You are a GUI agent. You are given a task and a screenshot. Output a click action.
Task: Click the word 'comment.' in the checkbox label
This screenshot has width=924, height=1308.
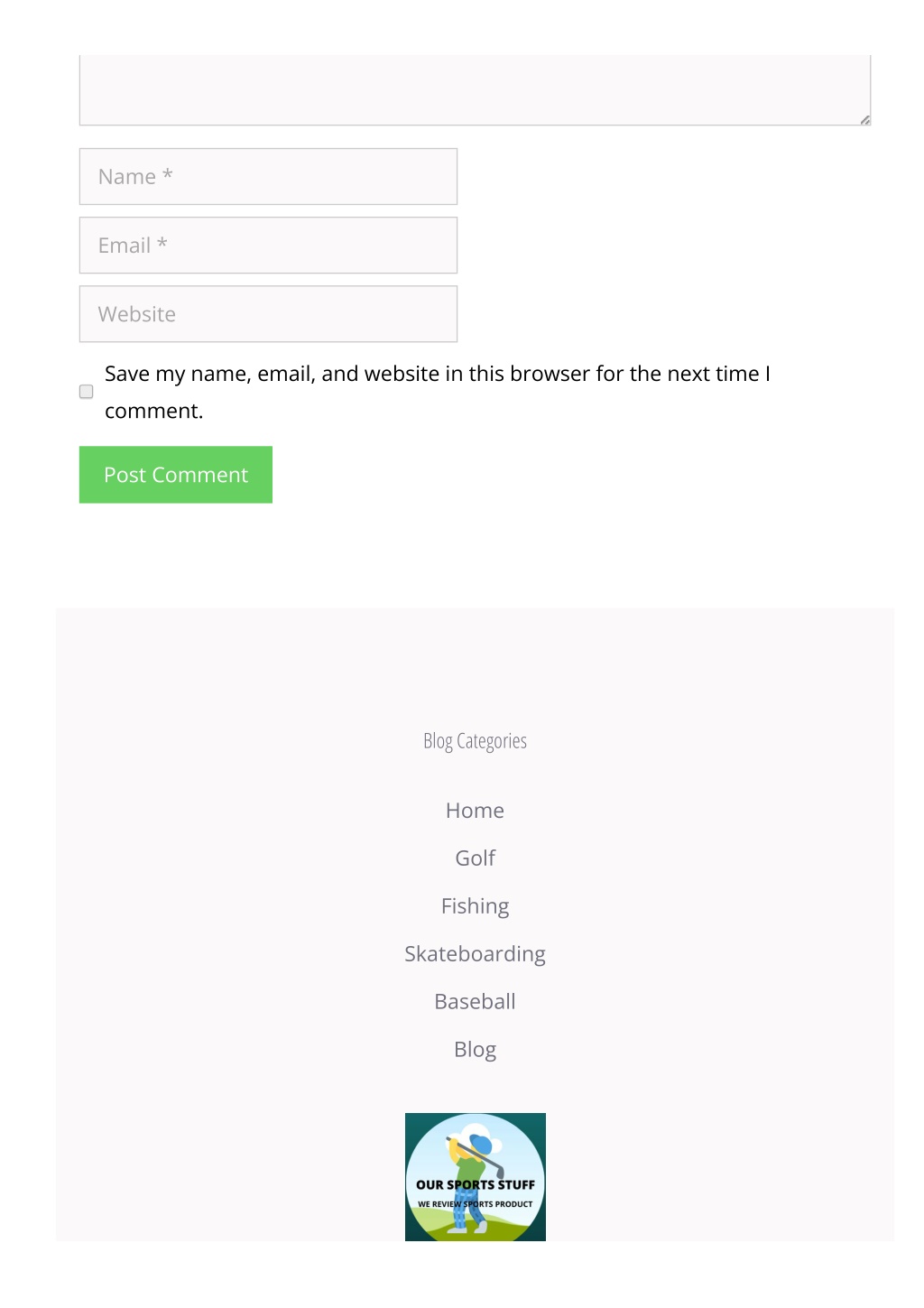tap(154, 411)
